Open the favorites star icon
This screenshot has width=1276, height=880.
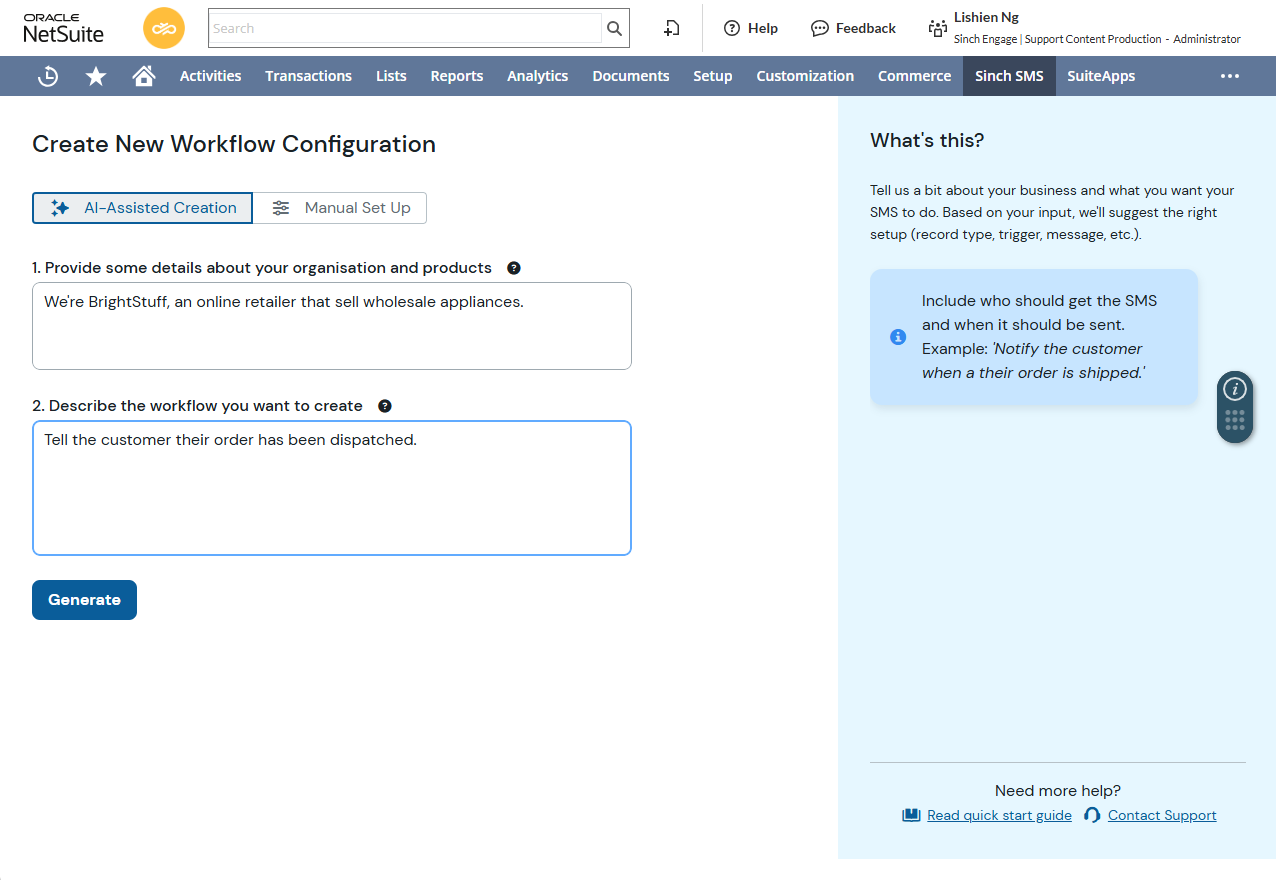click(95, 76)
